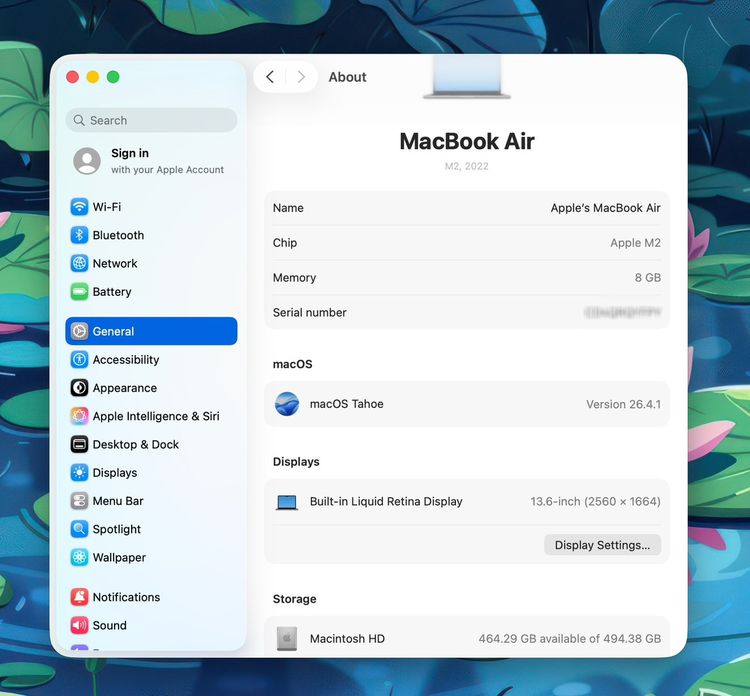Click the yellow minimize window button
The image size is (750, 696).
[x=93, y=77]
